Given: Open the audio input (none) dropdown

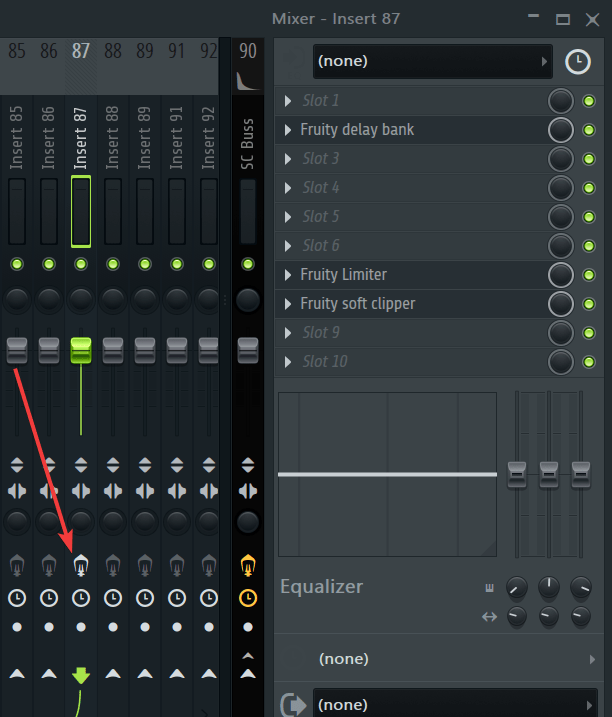Looking at the screenshot, I should click(433, 61).
